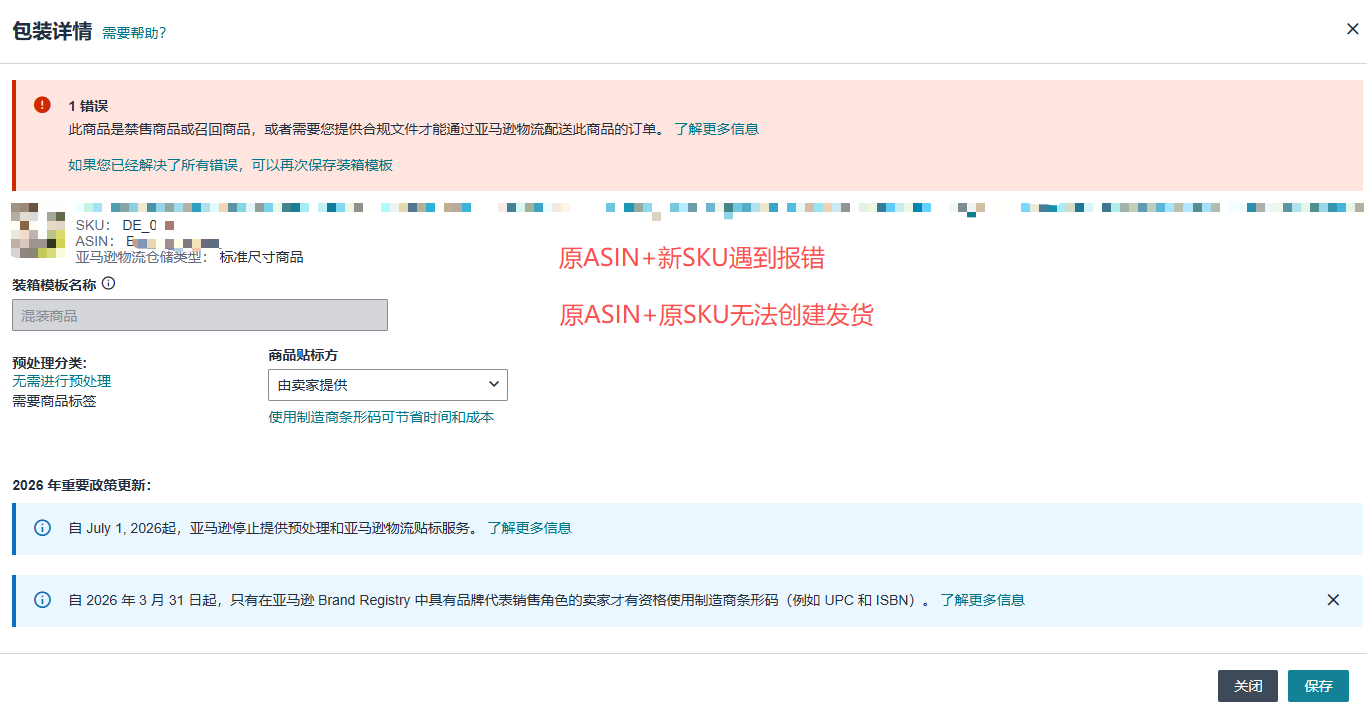Open the 需要帮助? help link
The image size is (1367, 715).
[x=134, y=33]
